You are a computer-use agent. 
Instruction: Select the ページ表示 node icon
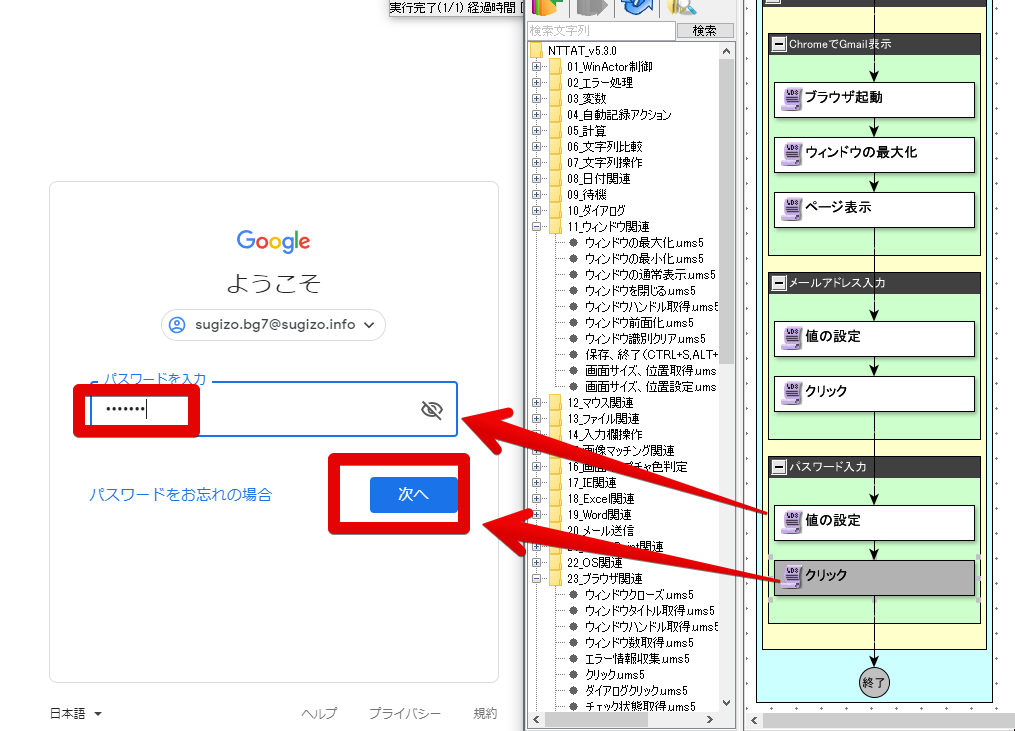tap(792, 208)
